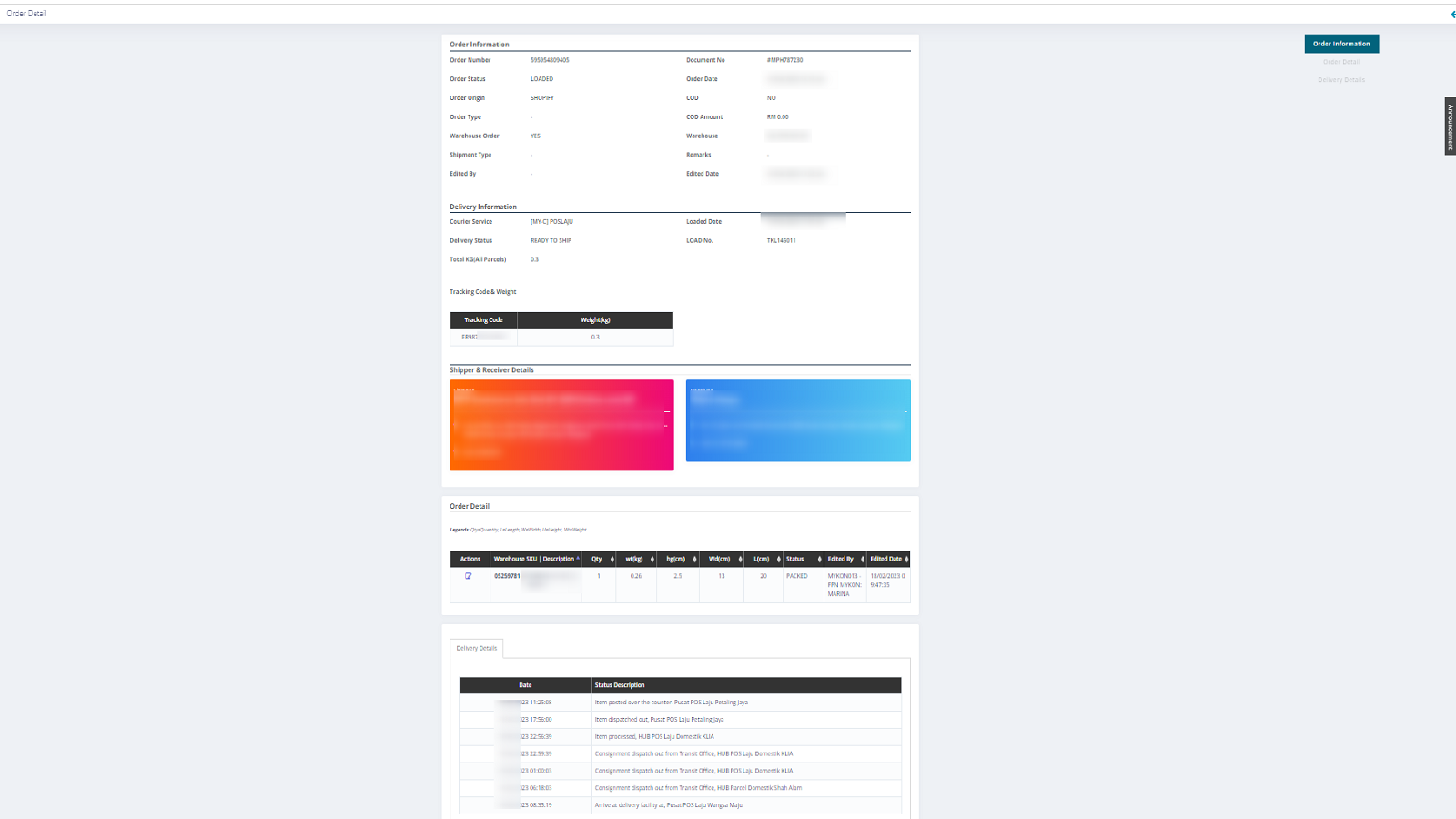
Task: Click the blue Receiver details card
Action: click(x=798, y=420)
